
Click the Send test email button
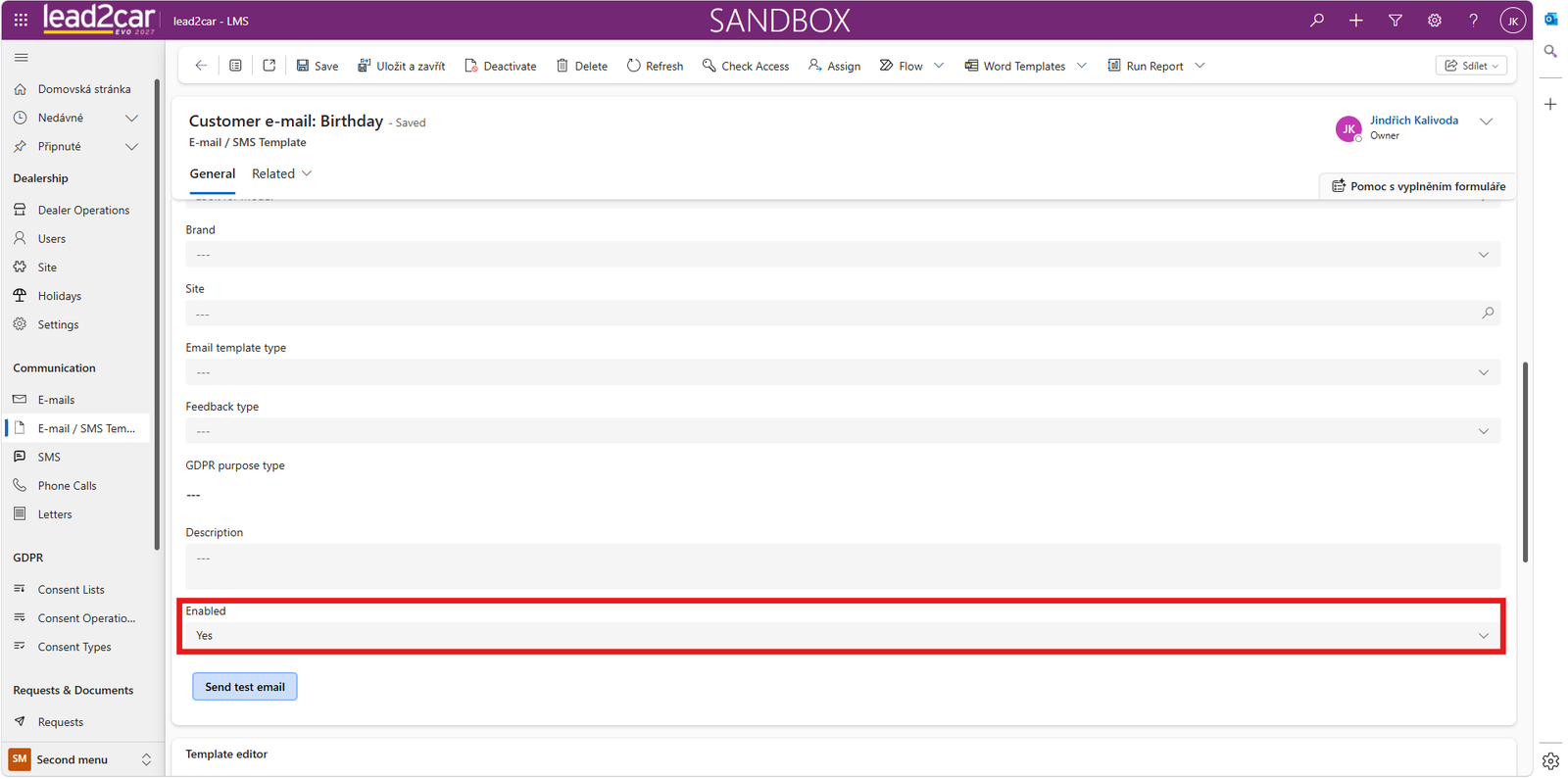[245, 687]
